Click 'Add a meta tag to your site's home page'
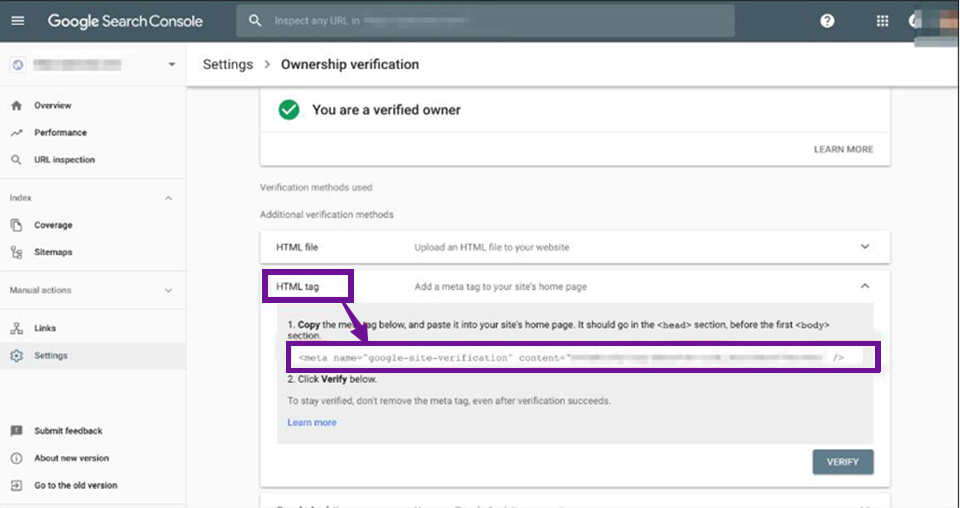The width and height of the screenshot is (960, 508). point(500,286)
